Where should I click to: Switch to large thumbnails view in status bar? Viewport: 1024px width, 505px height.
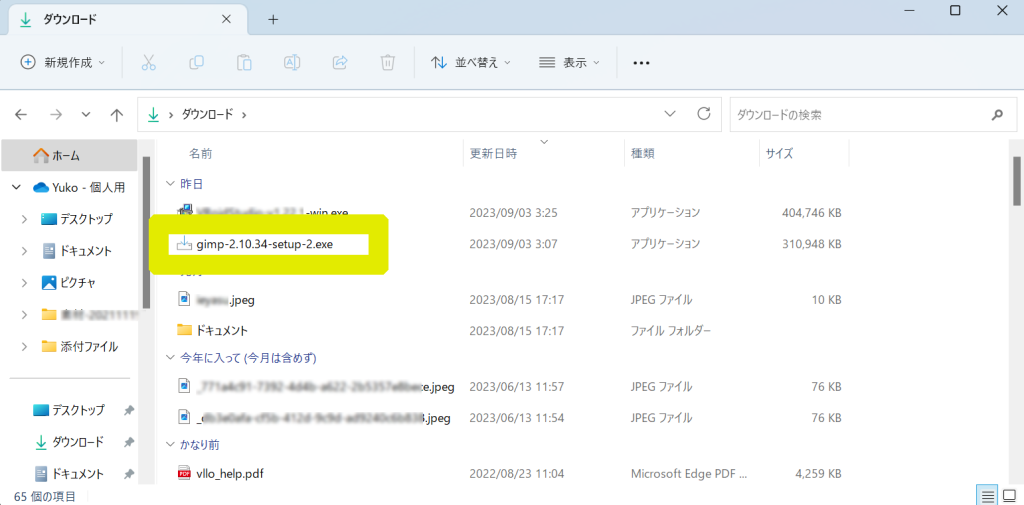[1009, 495]
